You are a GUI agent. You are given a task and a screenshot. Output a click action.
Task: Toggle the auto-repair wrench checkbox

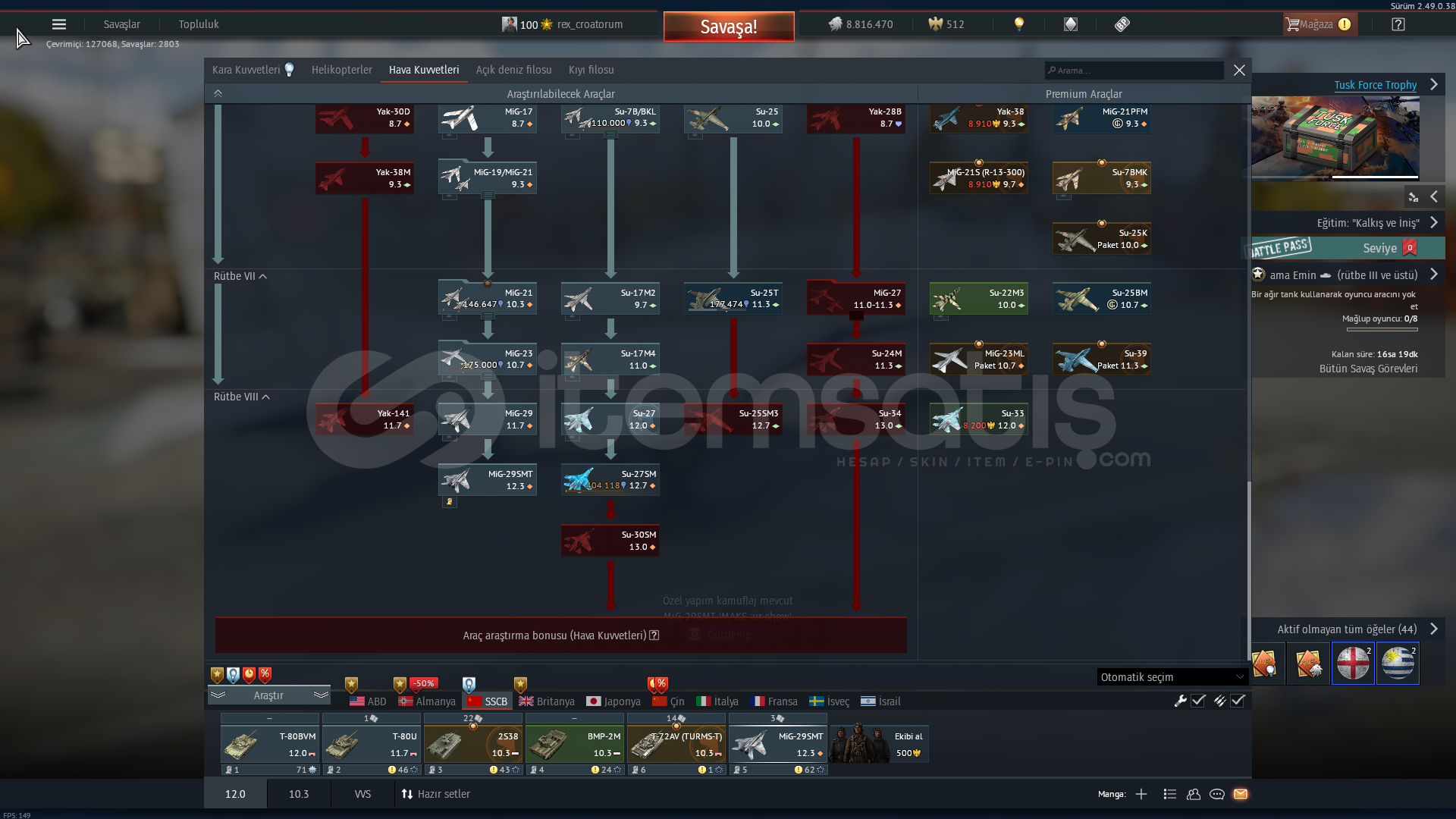point(1198,701)
